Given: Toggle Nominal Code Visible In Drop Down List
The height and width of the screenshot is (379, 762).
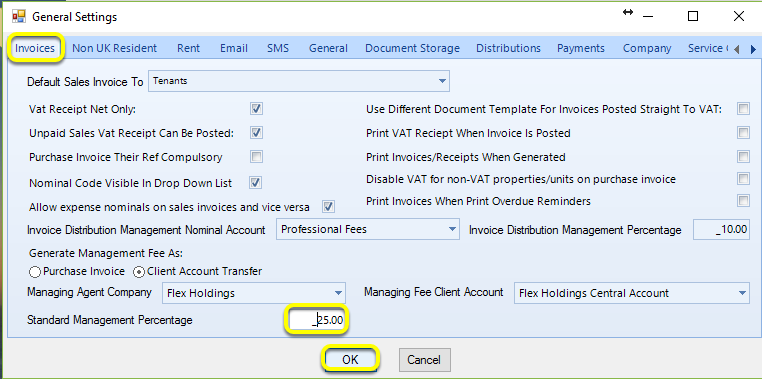Looking at the screenshot, I should point(256,183).
